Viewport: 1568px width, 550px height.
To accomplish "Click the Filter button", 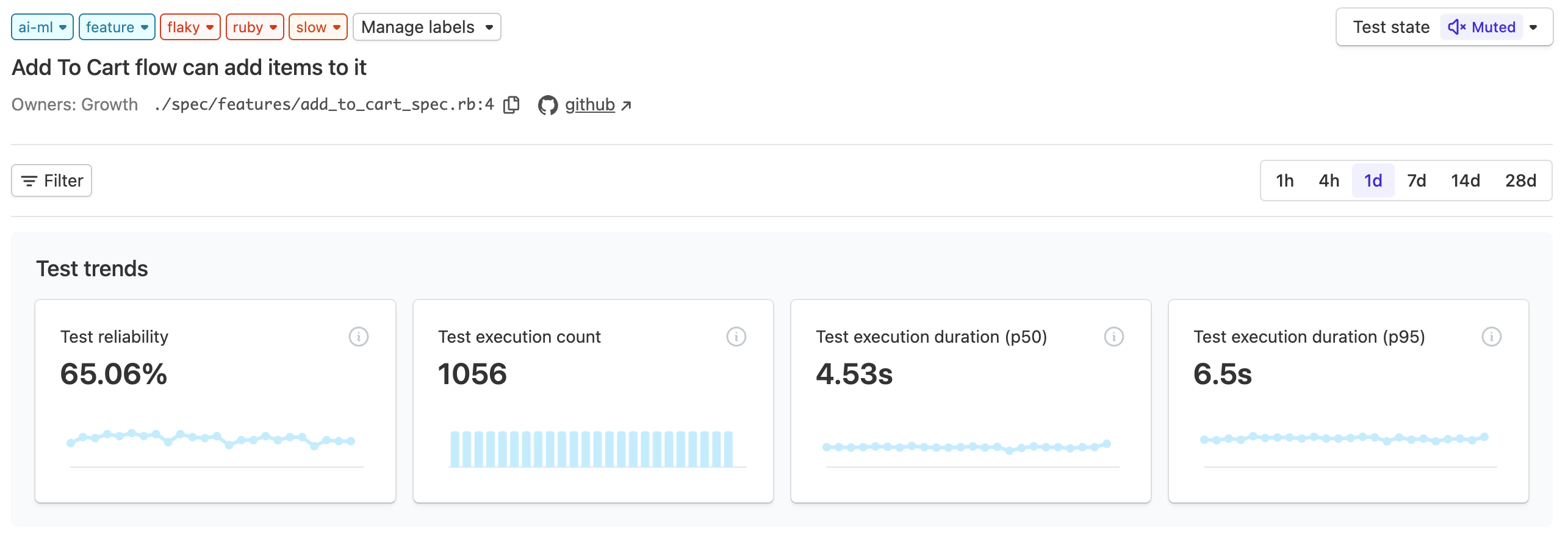I will (51, 180).
